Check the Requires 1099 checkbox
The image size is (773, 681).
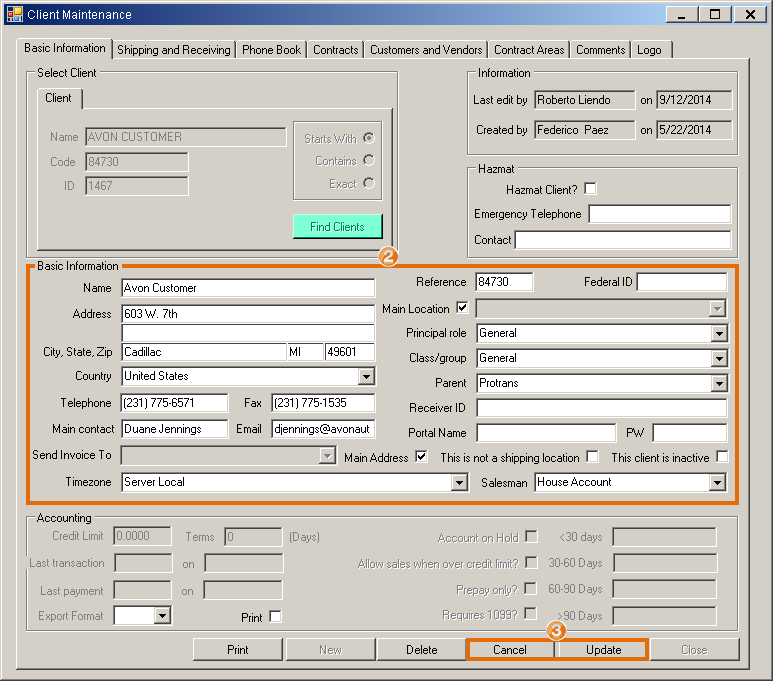click(x=530, y=614)
